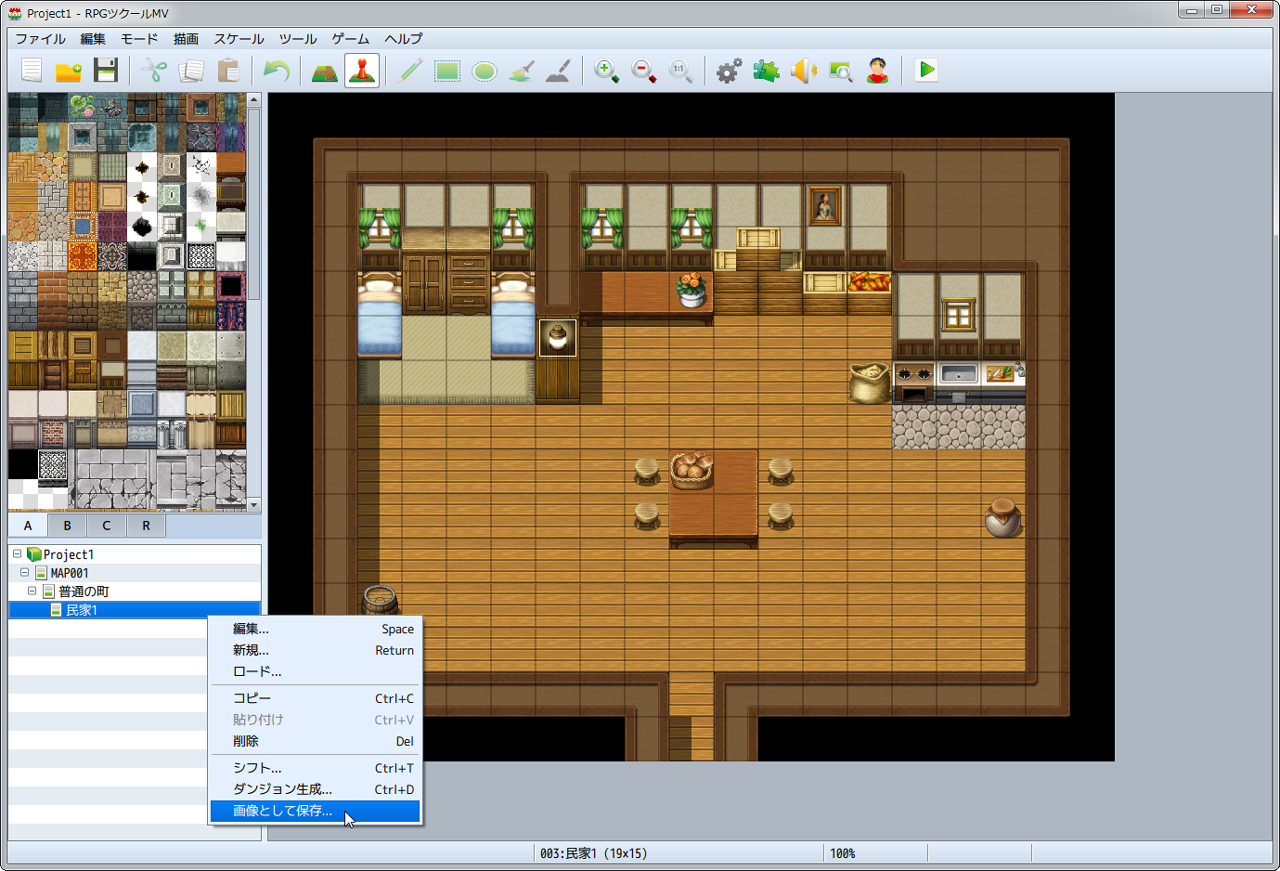Undo the last action with the green arrow
Image resolution: width=1280 pixels, height=871 pixels.
(276, 71)
